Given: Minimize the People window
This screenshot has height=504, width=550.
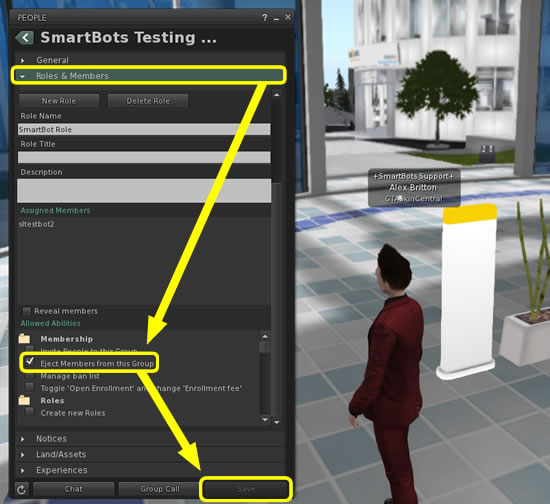Looking at the screenshot, I should click(276, 19).
